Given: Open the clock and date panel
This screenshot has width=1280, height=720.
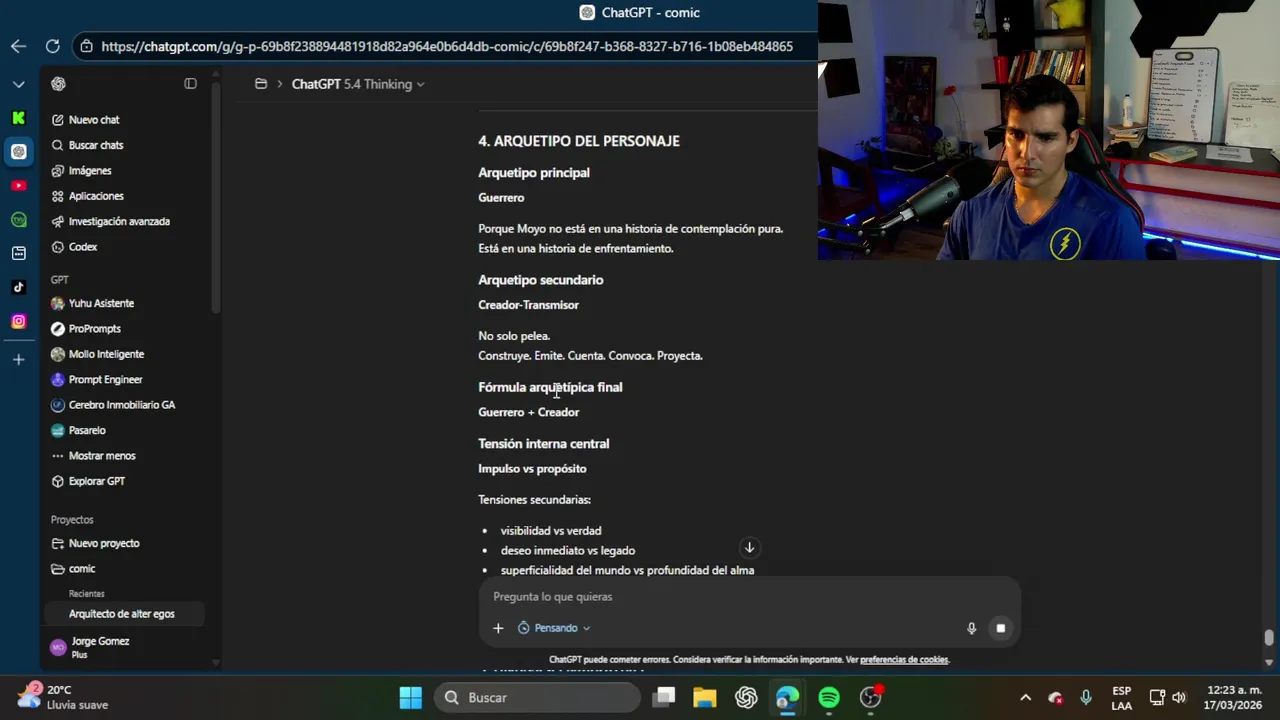Looking at the screenshot, I should tap(1235, 697).
